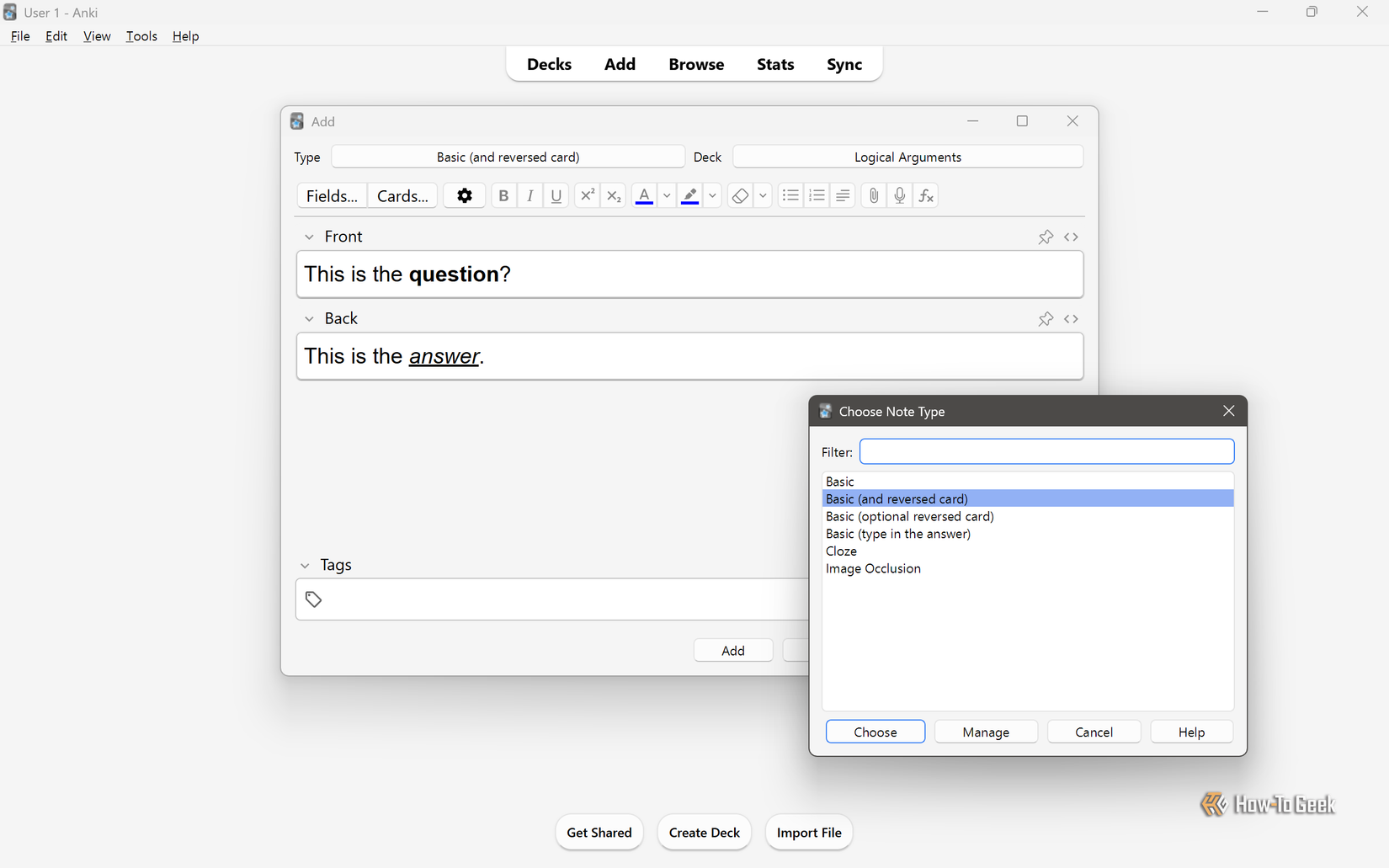
Task: Apply superscript formatting
Action: (x=587, y=195)
